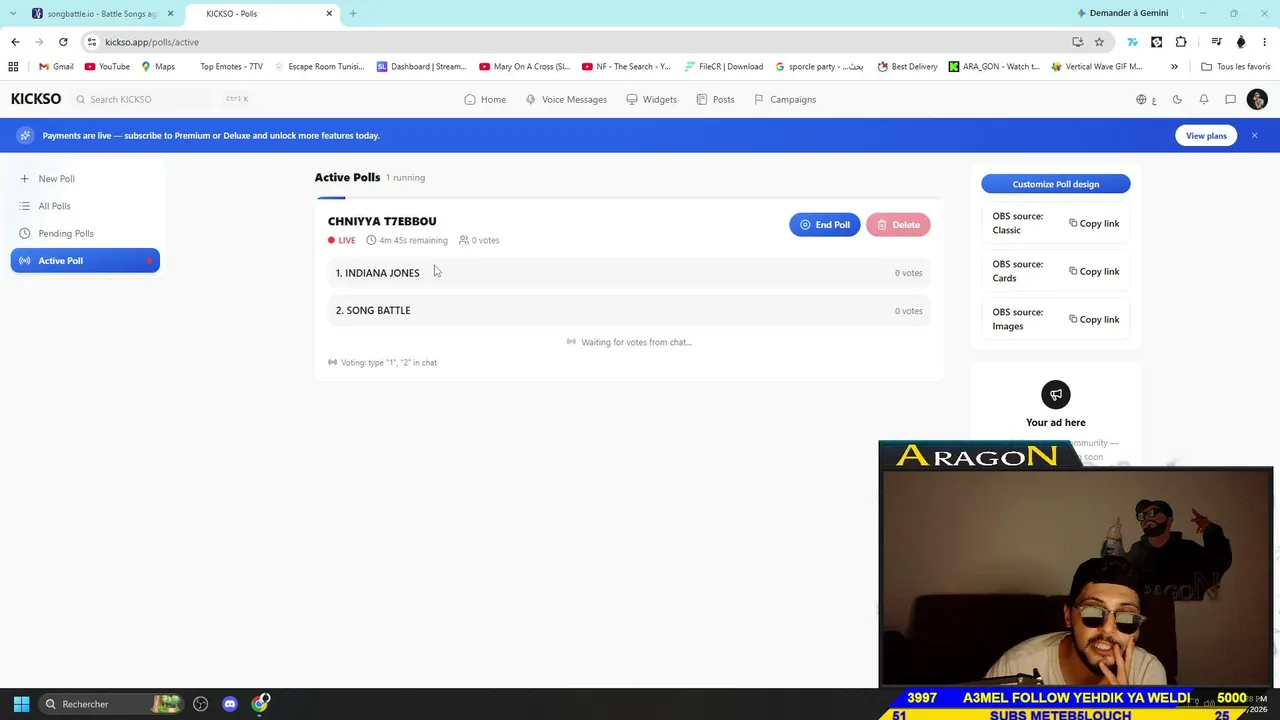Open Discord from the taskbar

230,704
